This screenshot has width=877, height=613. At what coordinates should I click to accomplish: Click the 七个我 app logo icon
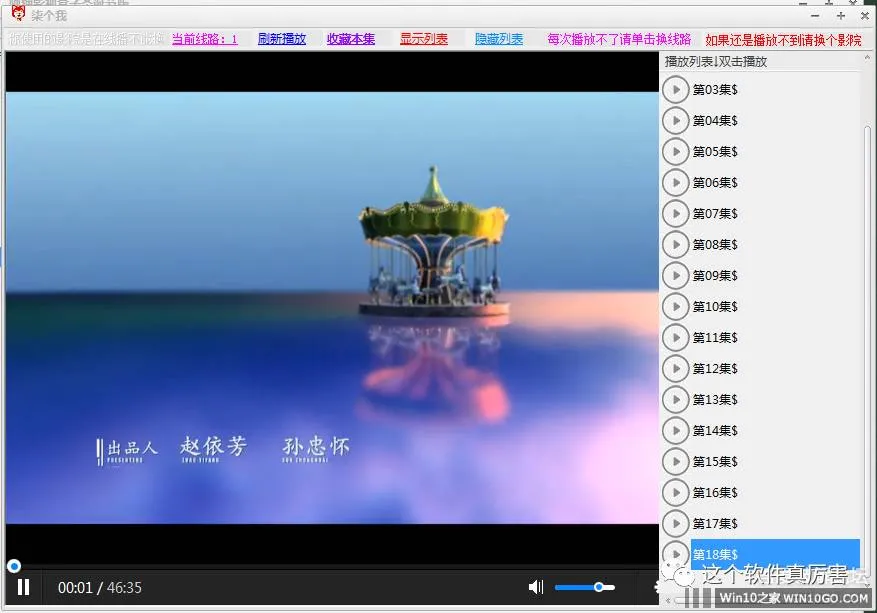point(18,13)
